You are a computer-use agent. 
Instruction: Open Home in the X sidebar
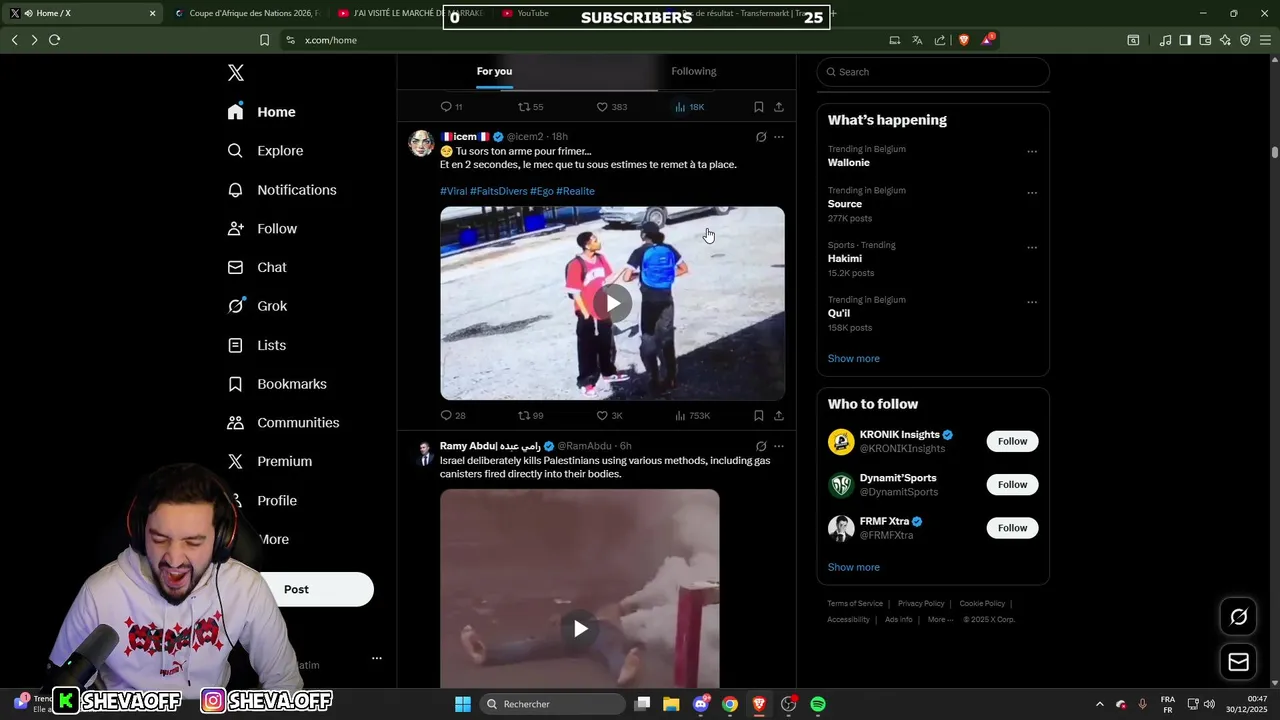[x=262, y=112]
